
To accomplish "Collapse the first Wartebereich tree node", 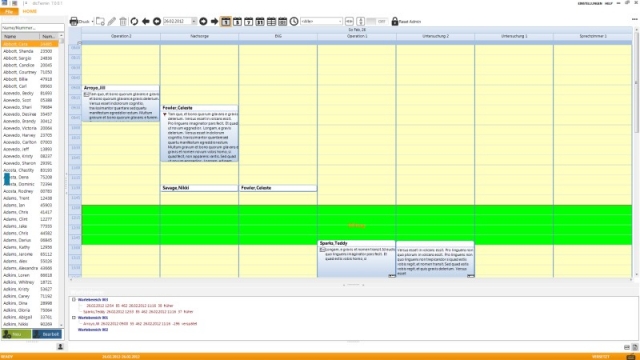I will pos(74,300).
